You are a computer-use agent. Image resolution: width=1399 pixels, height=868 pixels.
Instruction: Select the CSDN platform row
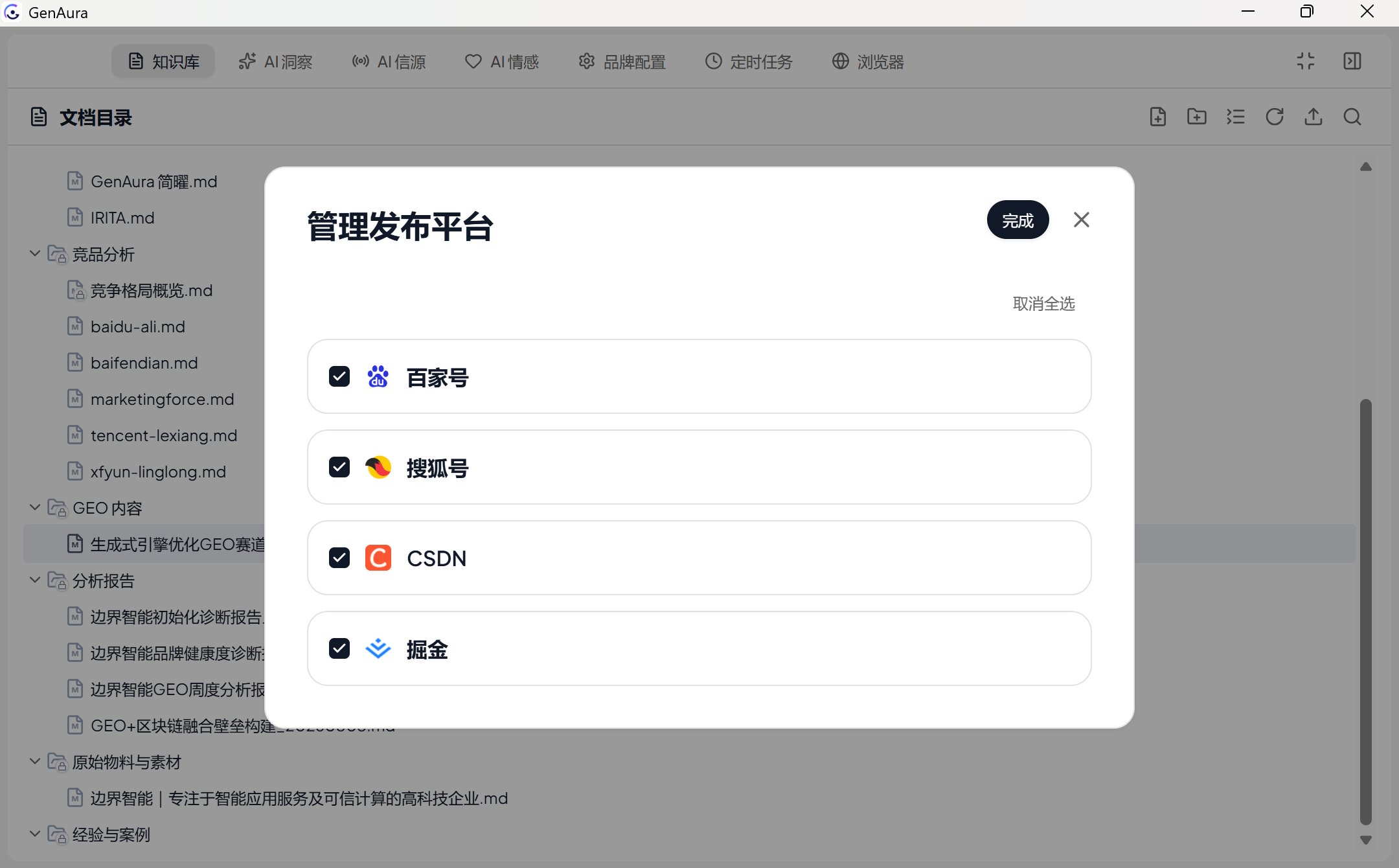click(x=699, y=558)
